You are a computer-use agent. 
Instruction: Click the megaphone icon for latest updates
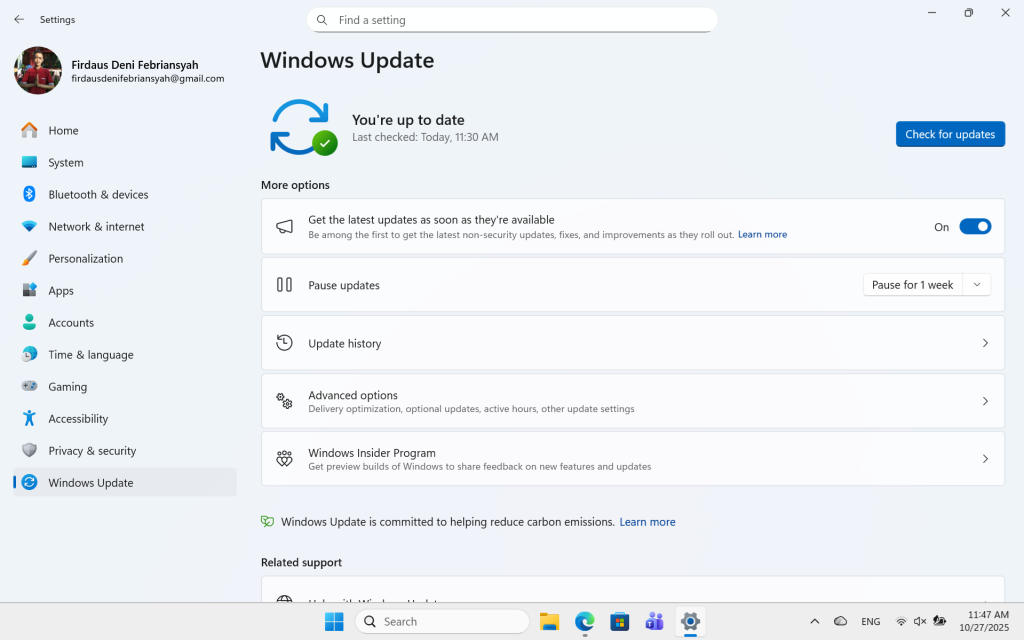[x=284, y=227]
